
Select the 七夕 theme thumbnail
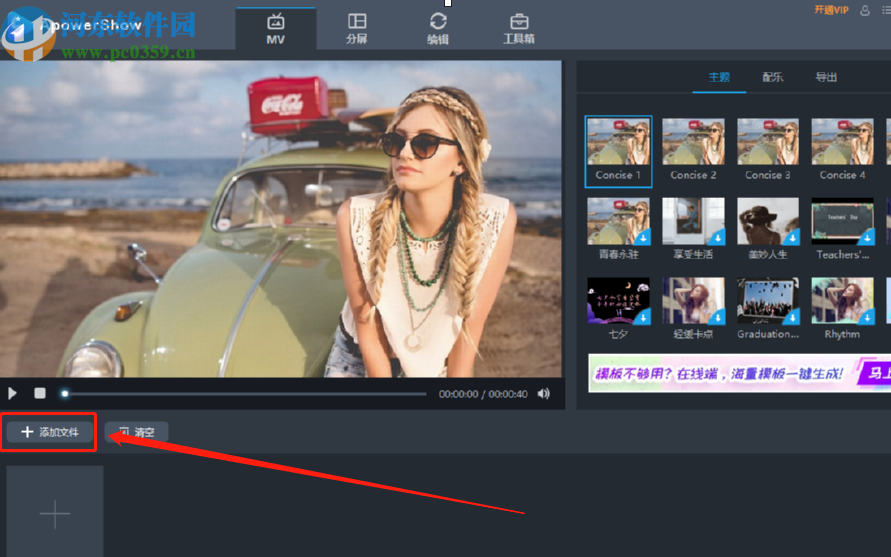(x=618, y=301)
